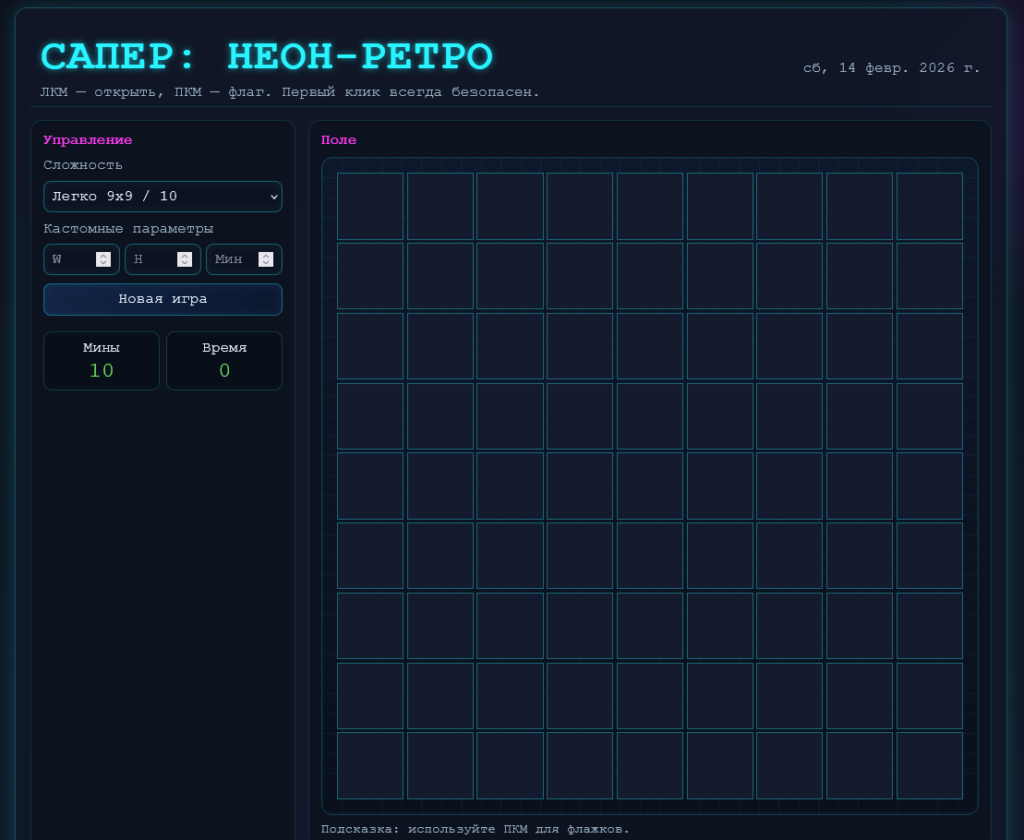Open the difficulty dropdown showing Легко 9x9 / 10
The width and height of the screenshot is (1024, 840).
click(x=162, y=196)
